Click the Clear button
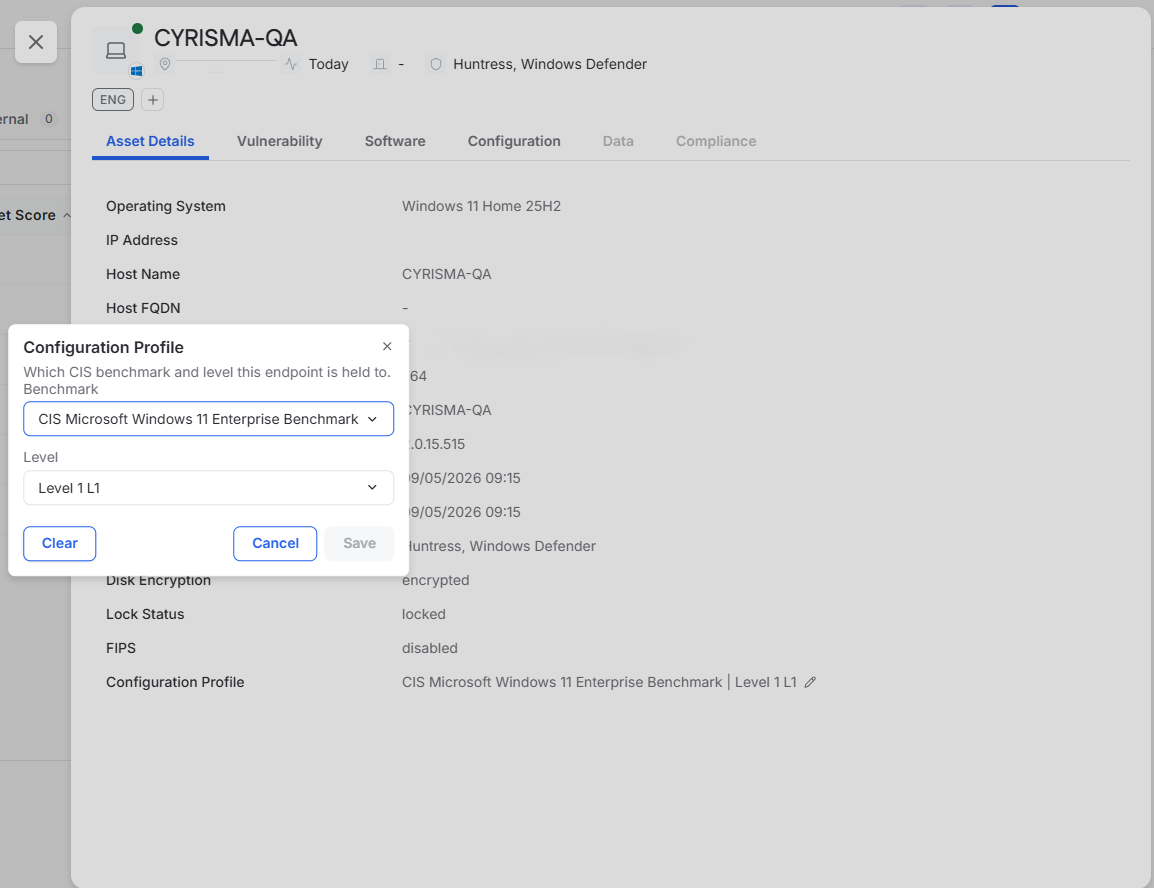This screenshot has width=1154, height=888. [x=60, y=544]
